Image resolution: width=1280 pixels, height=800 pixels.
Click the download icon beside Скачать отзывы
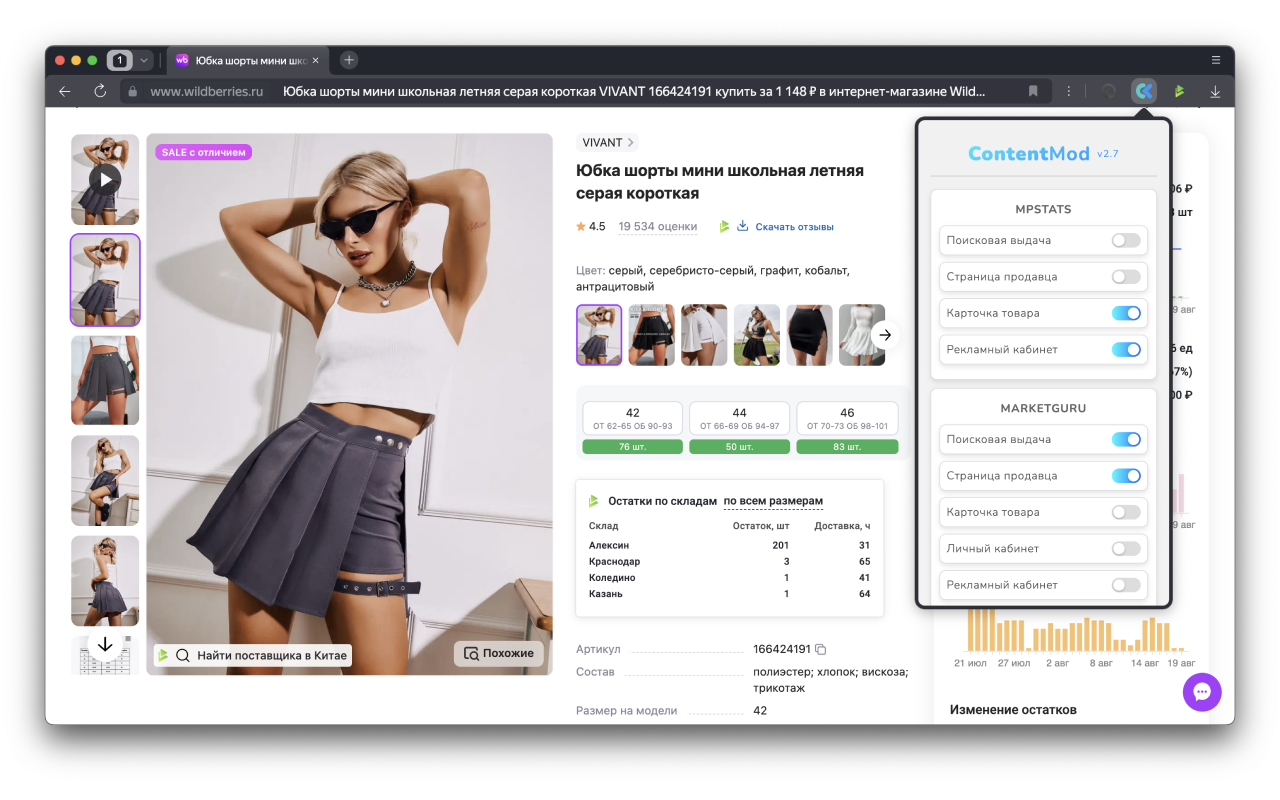[741, 226]
